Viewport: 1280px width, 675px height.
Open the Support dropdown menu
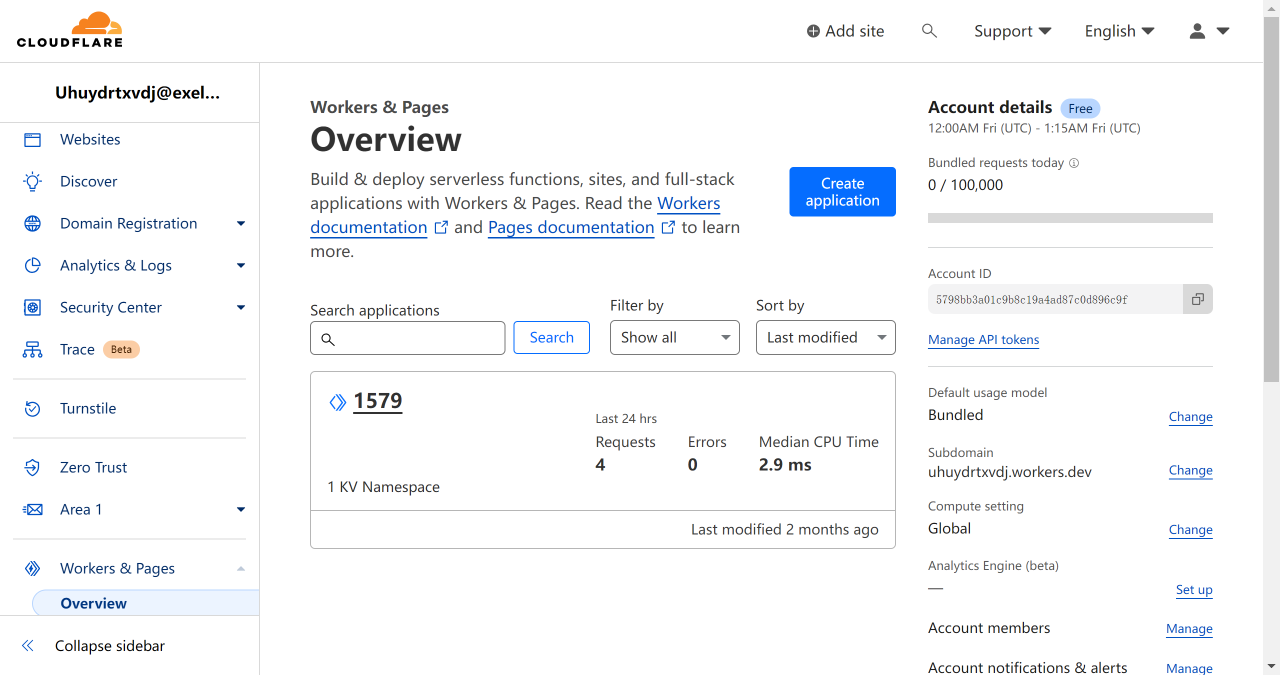click(x=1013, y=31)
